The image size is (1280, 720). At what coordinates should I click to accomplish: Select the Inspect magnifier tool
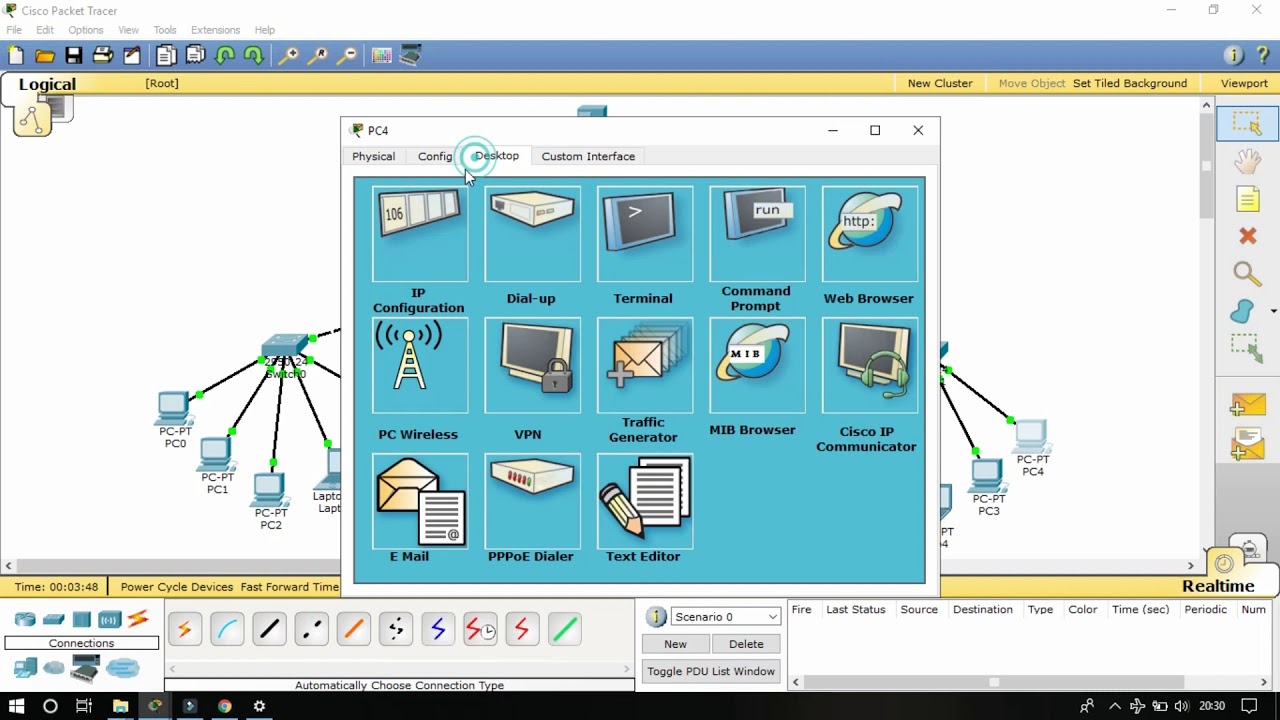click(1247, 274)
